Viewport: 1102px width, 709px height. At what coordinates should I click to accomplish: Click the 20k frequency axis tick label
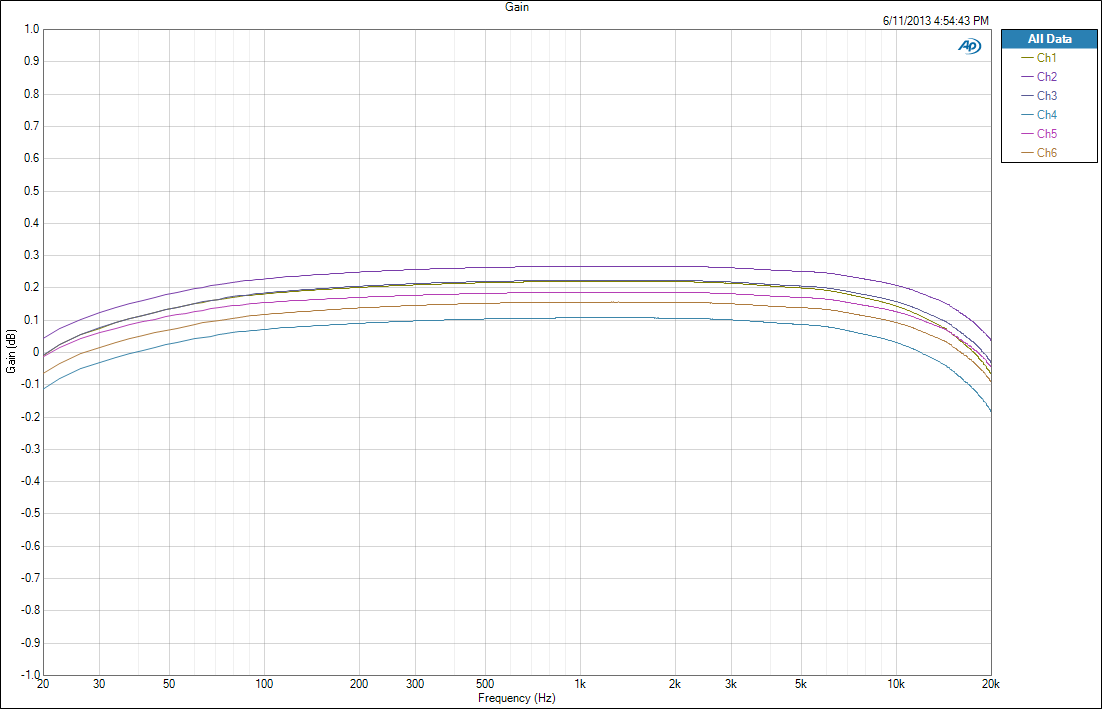point(990,684)
